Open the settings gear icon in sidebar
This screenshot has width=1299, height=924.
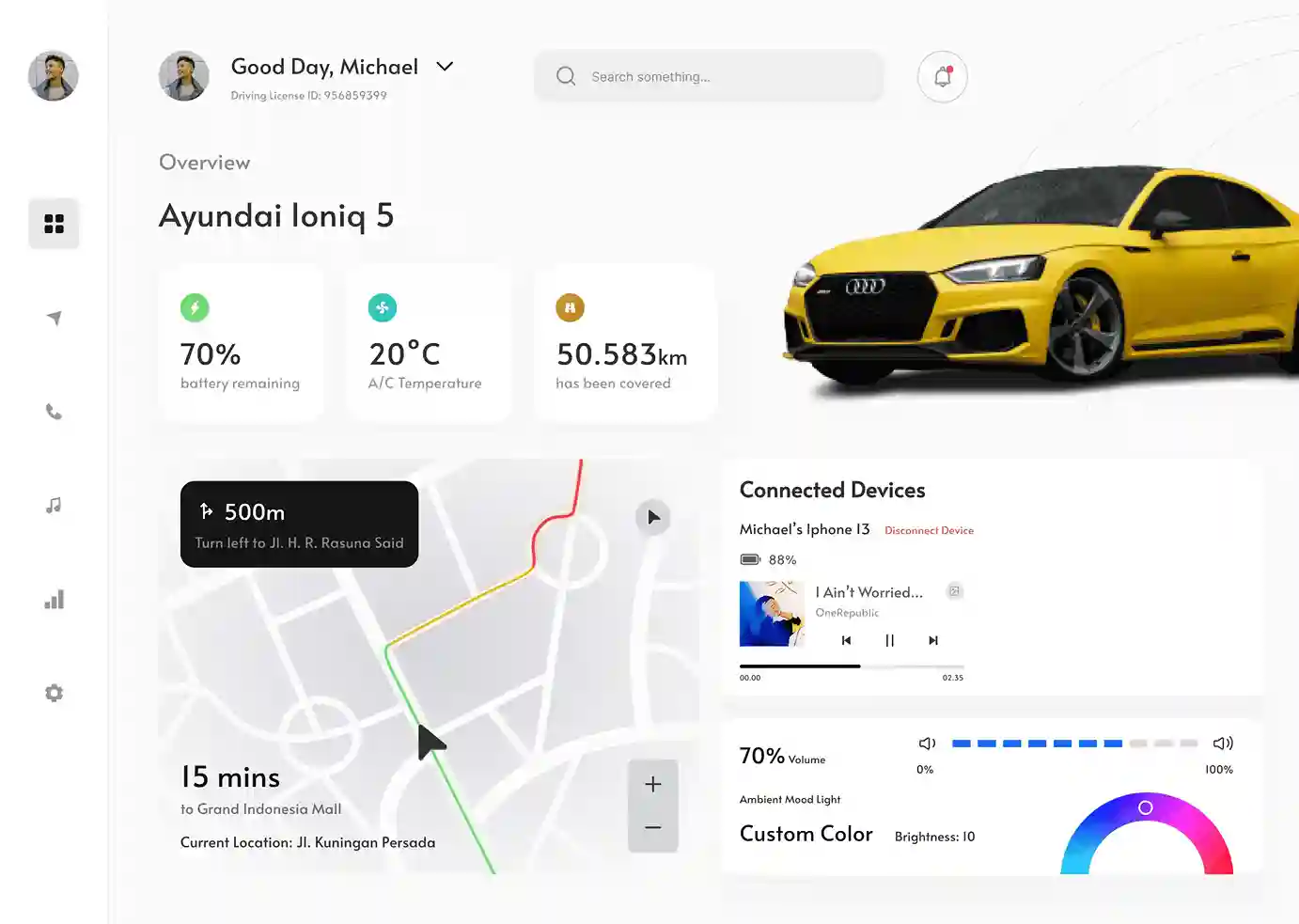click(54, 693)
